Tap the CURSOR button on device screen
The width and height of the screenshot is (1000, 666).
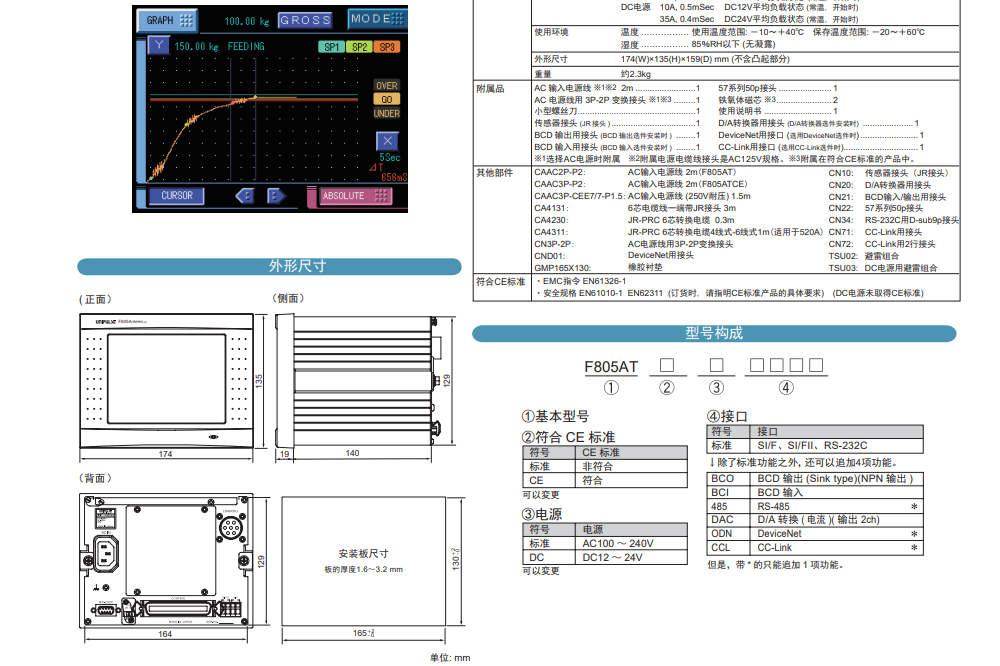pyautogui.click(x=177, y=196)
